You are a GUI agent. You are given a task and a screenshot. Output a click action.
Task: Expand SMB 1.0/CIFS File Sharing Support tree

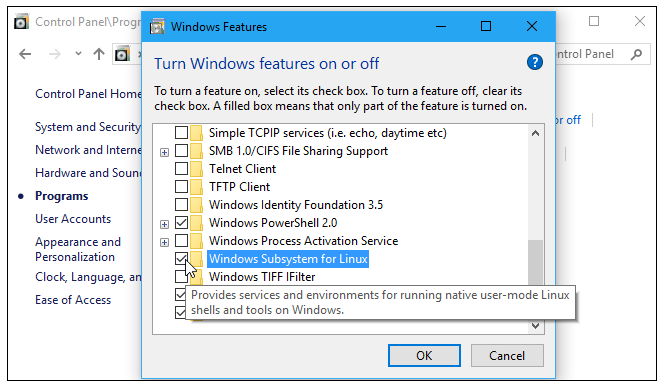click(165, 152)
